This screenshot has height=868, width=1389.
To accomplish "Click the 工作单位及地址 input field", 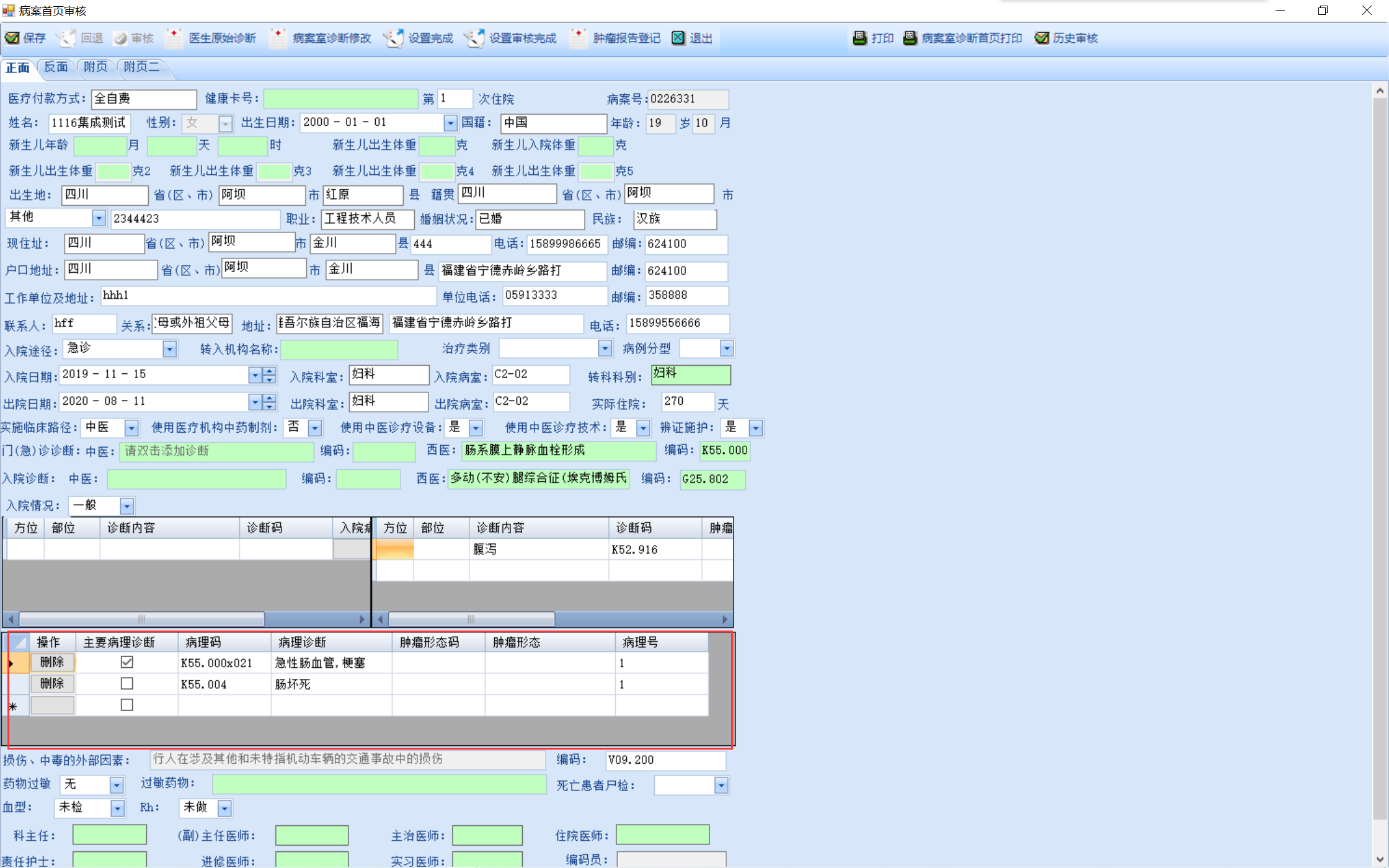I will pos(268,296).
